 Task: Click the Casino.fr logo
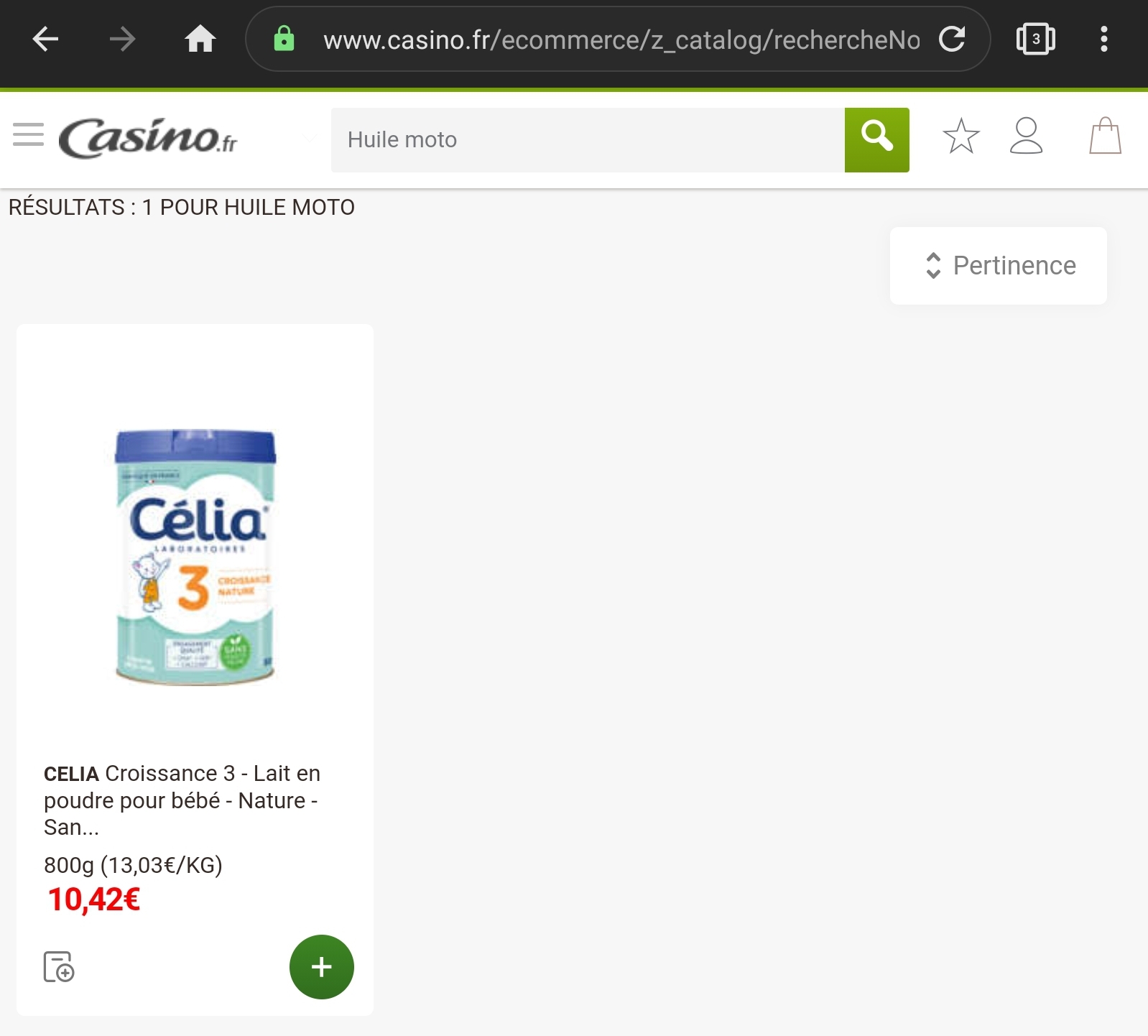tap(148, 138)
